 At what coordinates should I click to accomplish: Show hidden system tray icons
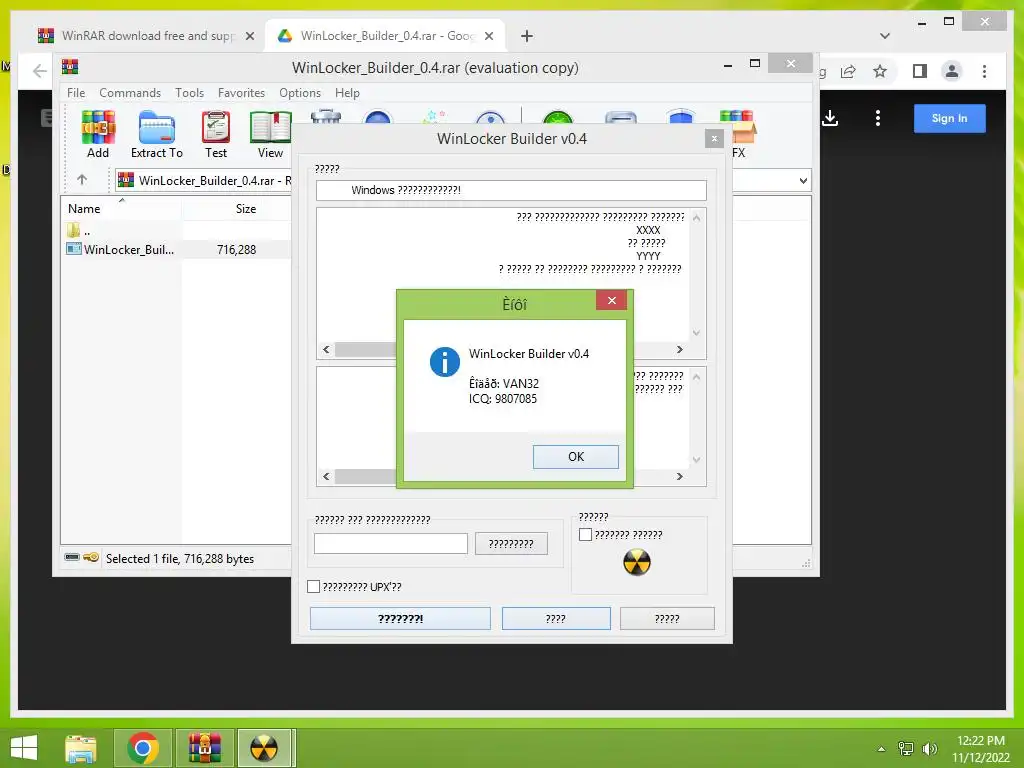(x=881, y=749)
